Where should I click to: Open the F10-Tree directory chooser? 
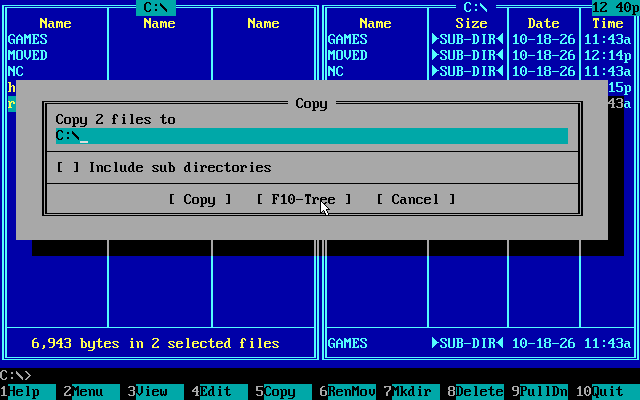(303, 199)
